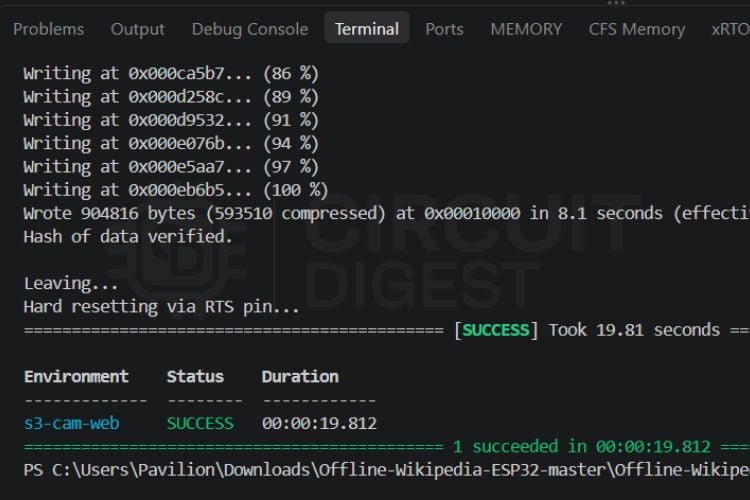Click the 'Hard resetting via RTS pin...' line
750x500 pixels.
point(161,307)
